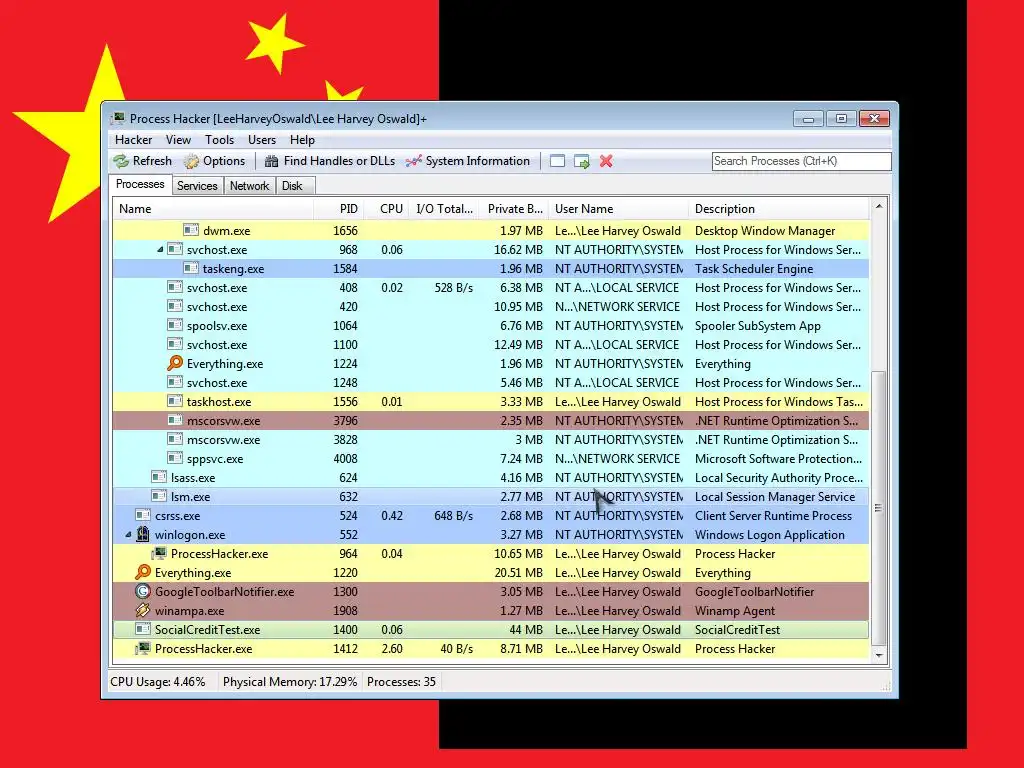Select the mscorsvw.exe PID 3796 row

point(491,421)
